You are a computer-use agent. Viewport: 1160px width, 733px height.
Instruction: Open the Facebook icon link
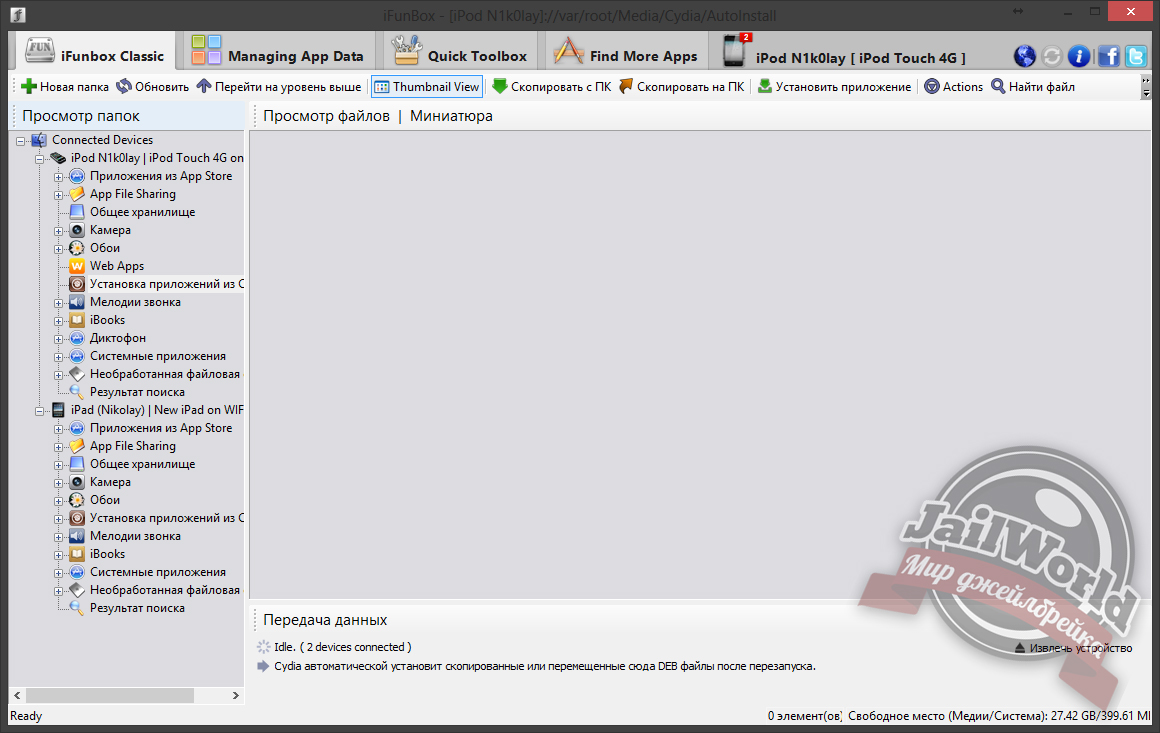click(1108, 56)
